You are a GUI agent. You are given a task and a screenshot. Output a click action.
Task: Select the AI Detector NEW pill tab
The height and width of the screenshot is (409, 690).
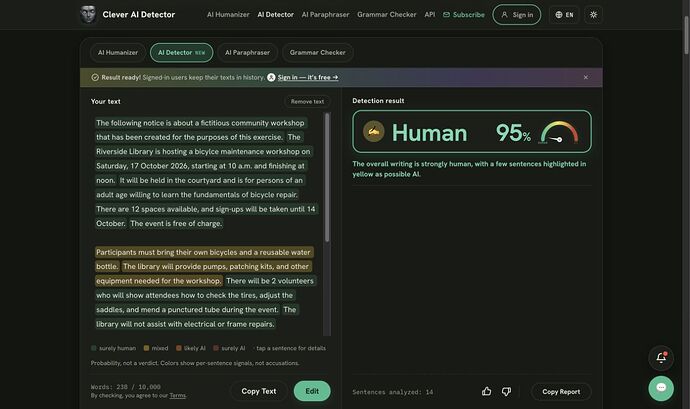click(181, 52)
